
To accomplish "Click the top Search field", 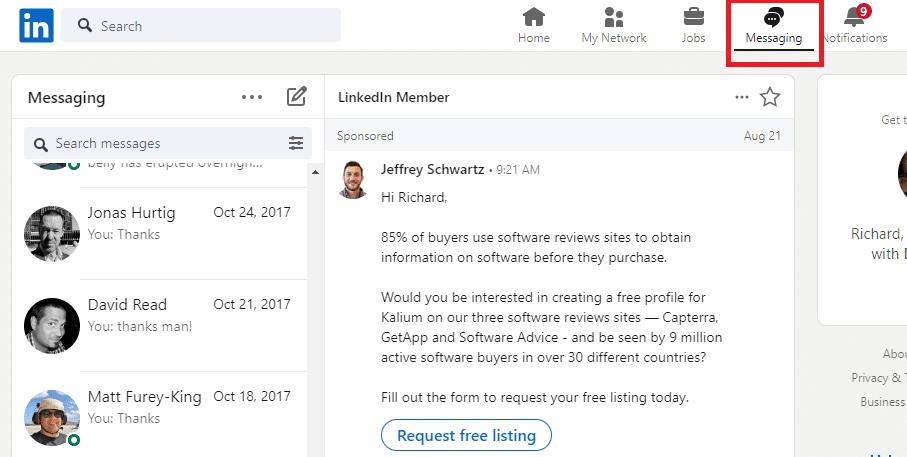I will [200, 26].
